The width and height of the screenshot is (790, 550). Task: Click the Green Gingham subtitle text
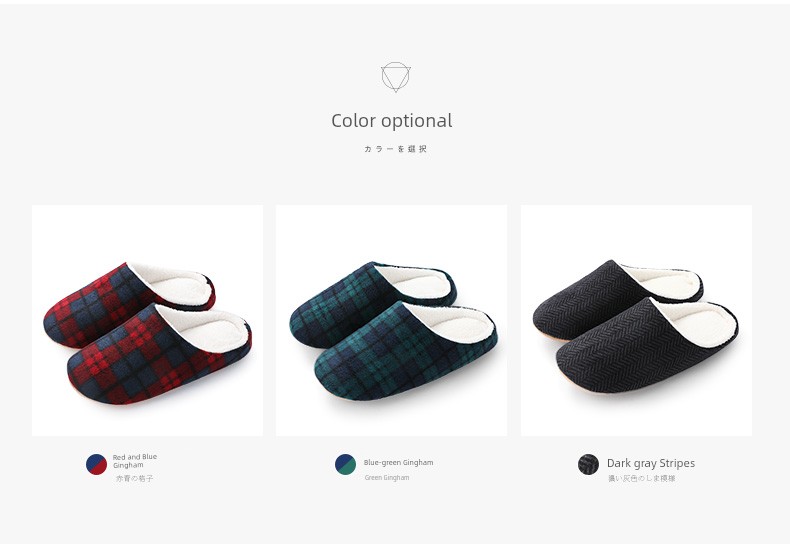(x=386, y=477)
